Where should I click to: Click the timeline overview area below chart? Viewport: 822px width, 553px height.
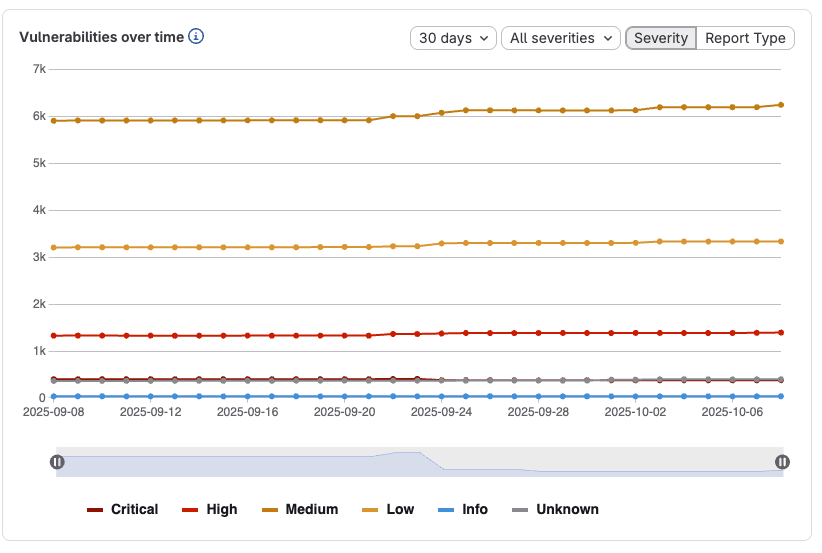[x=420, y=462]
